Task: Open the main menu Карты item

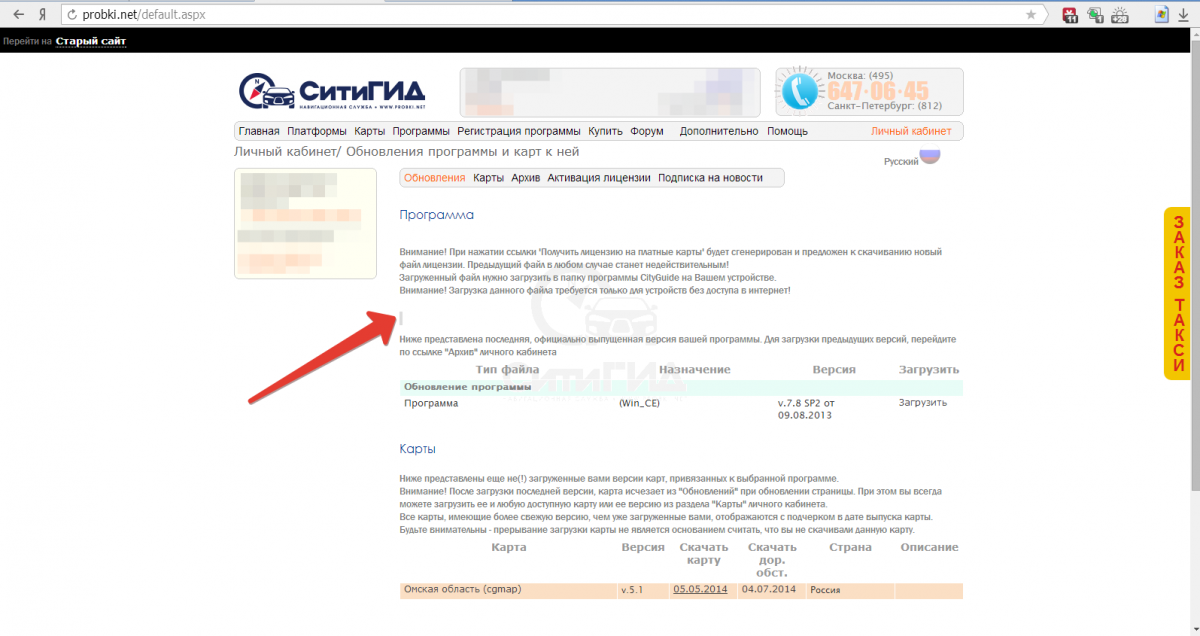Action: click(x=370, y=131)
